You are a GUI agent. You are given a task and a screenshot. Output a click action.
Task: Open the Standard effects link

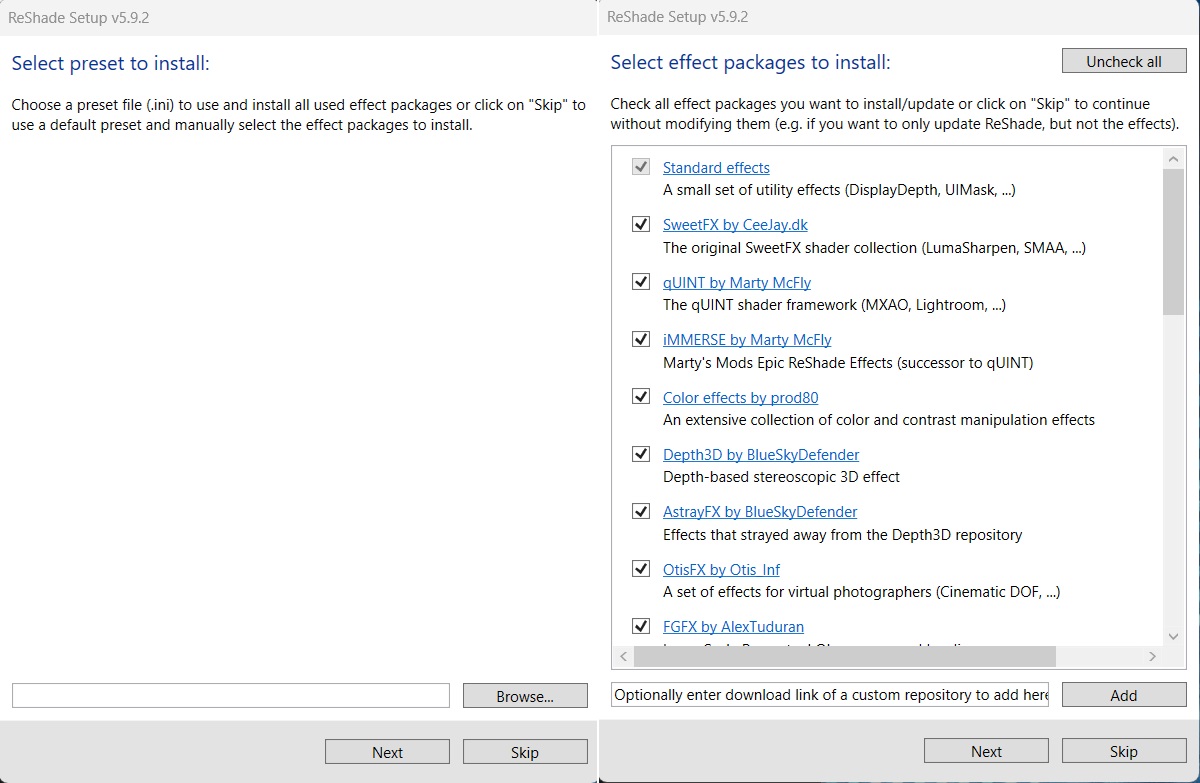(x=716, y=168)
